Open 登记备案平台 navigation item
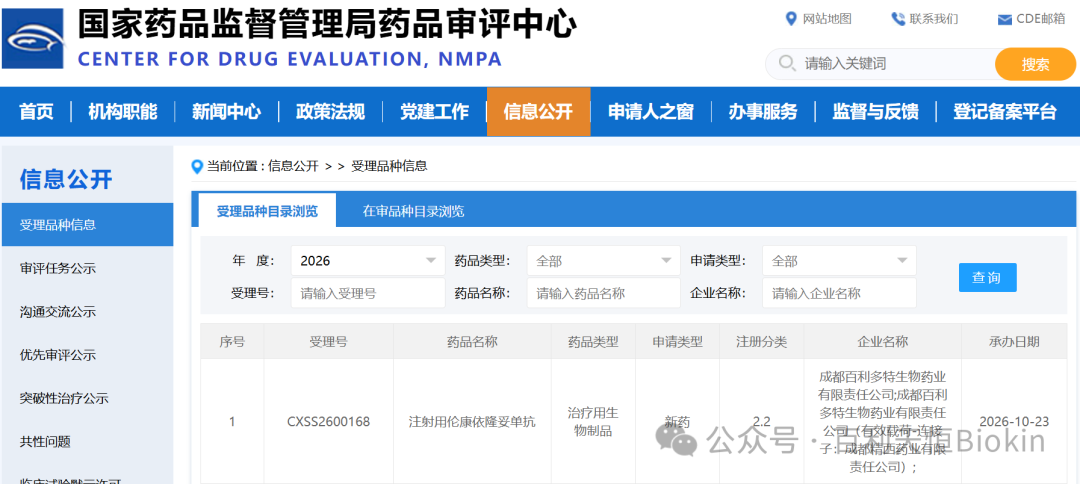1080x484 pixels. 1005,112
